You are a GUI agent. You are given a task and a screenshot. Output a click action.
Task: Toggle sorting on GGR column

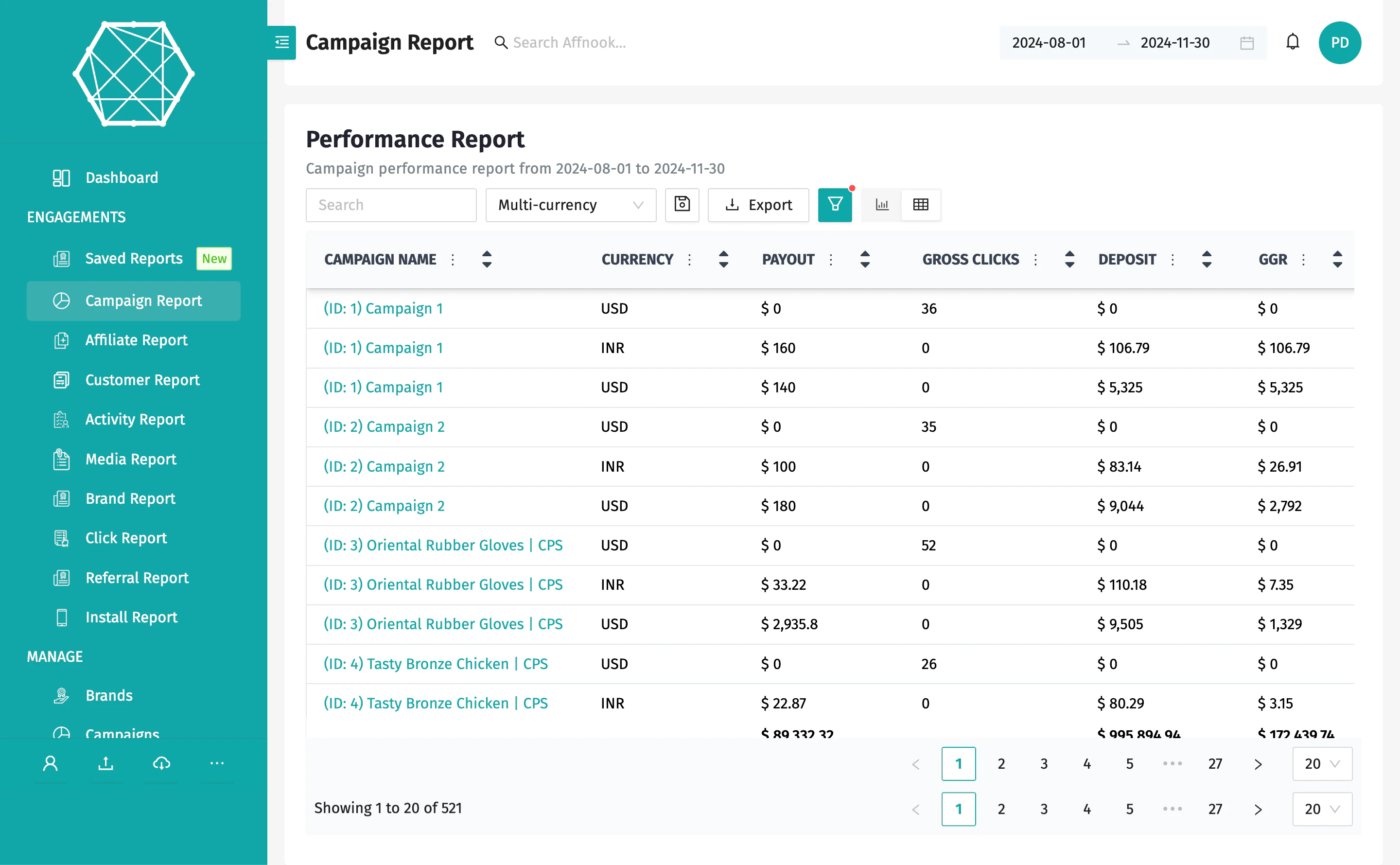(1337, 259)
